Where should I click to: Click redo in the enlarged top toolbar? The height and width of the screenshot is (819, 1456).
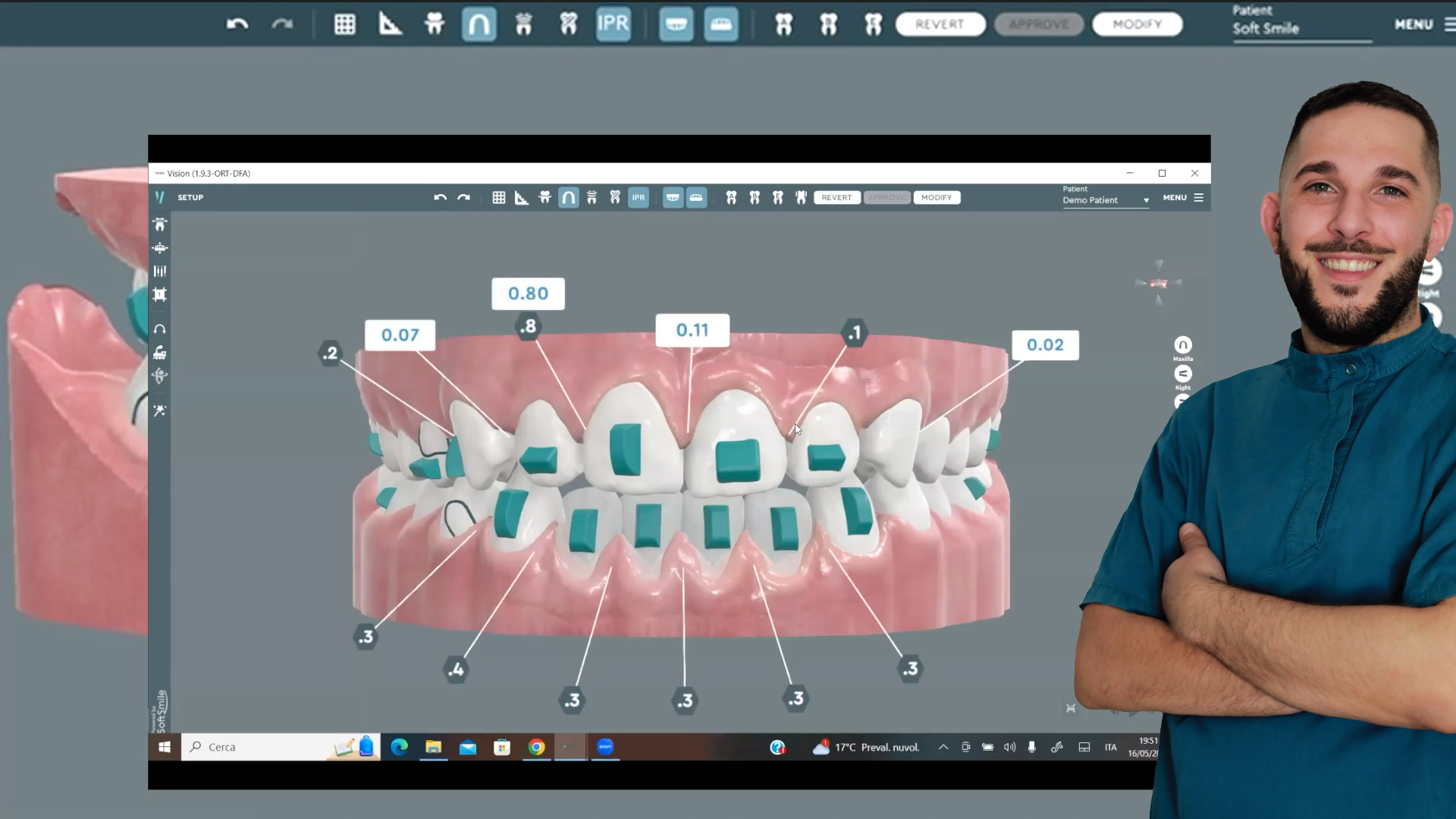coord(282,24)
